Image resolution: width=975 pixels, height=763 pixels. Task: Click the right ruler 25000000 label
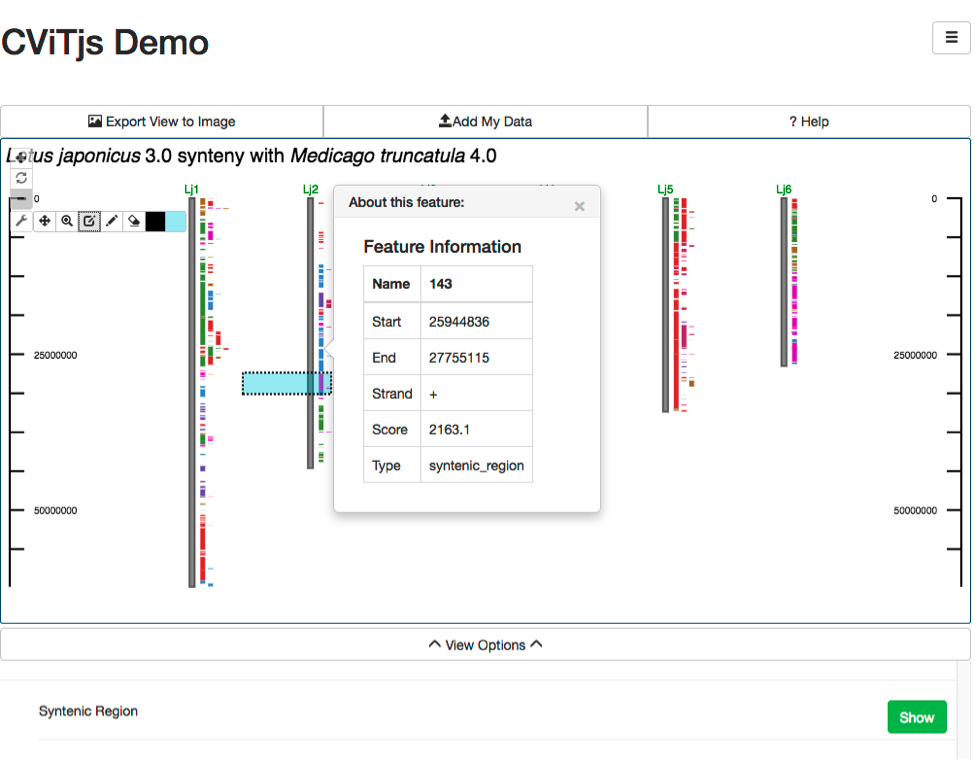(x=915, y=355)
